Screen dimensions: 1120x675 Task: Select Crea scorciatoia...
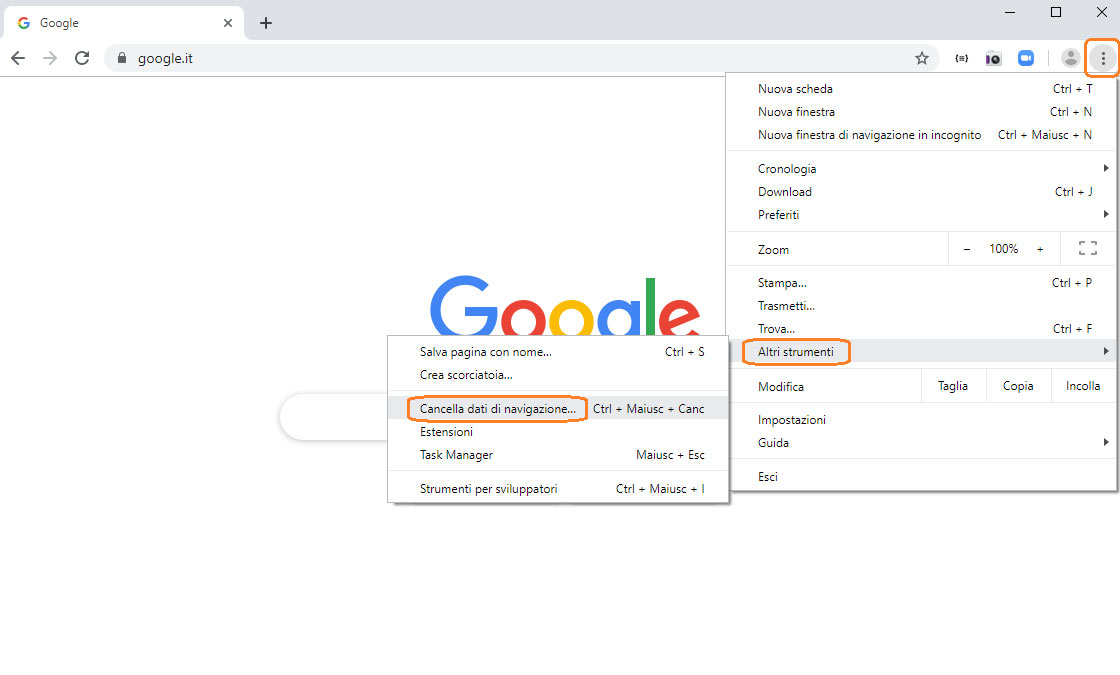click(x=558, y=374)
